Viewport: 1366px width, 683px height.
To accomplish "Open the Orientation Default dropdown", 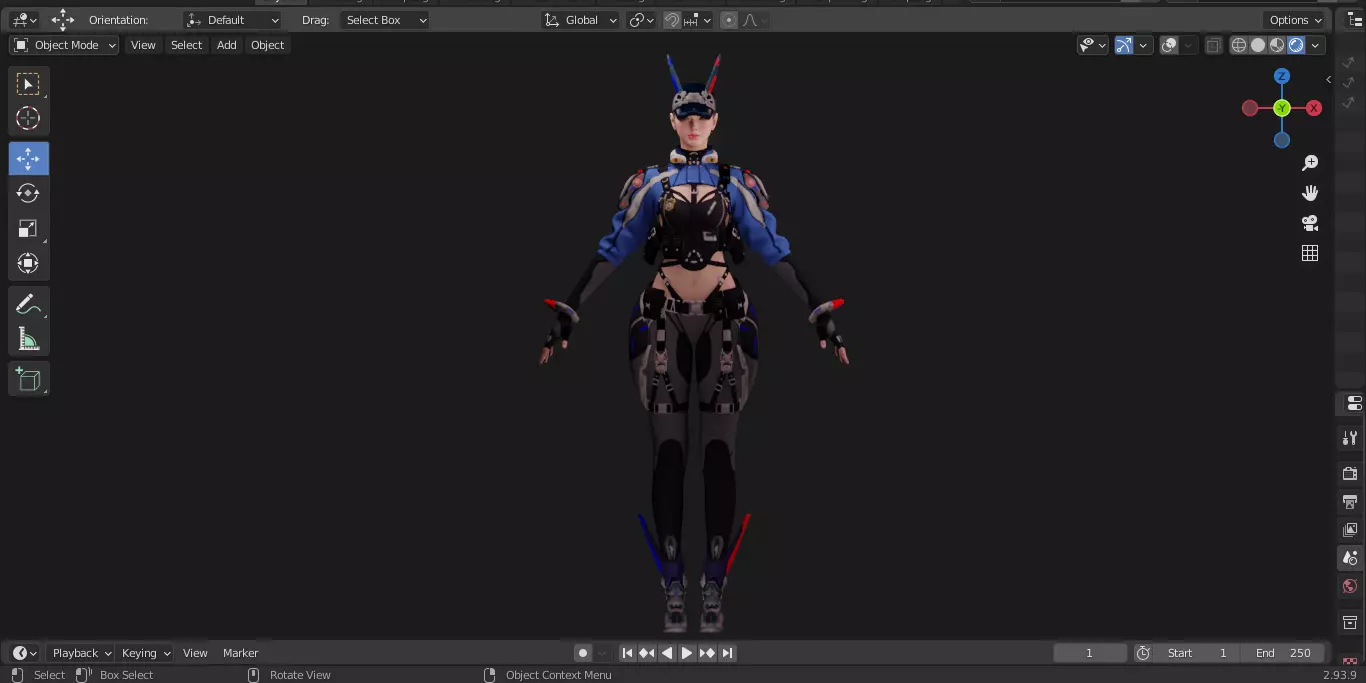I will [233, 20].
